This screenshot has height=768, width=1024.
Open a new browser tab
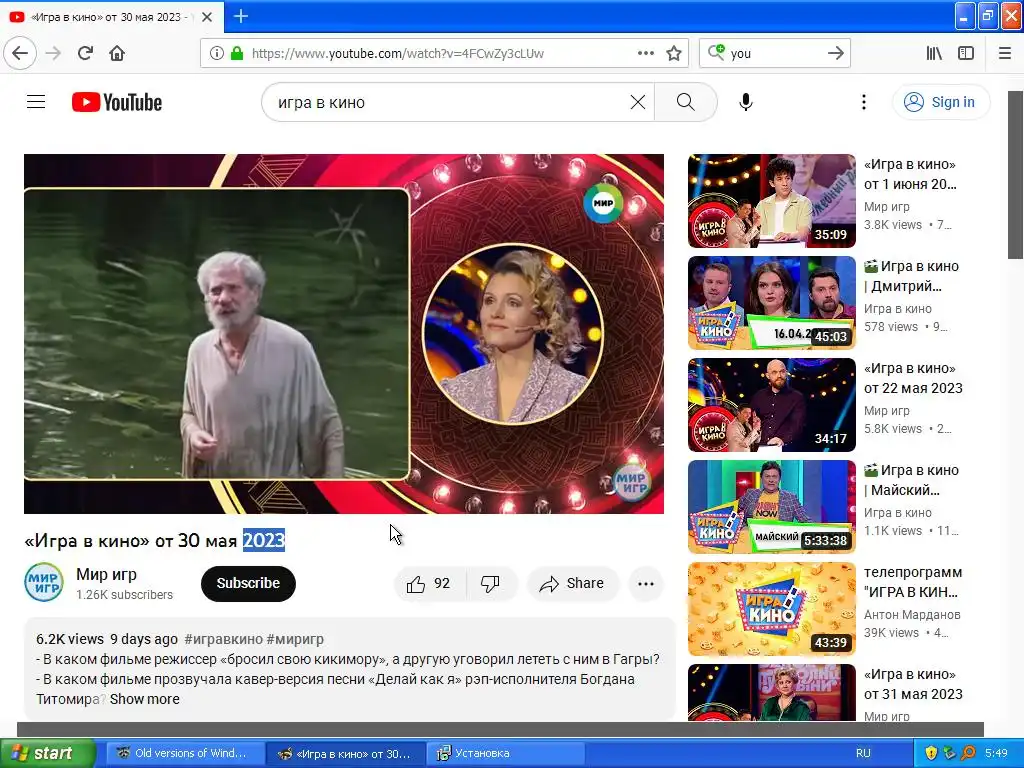[x=240, y=16]
